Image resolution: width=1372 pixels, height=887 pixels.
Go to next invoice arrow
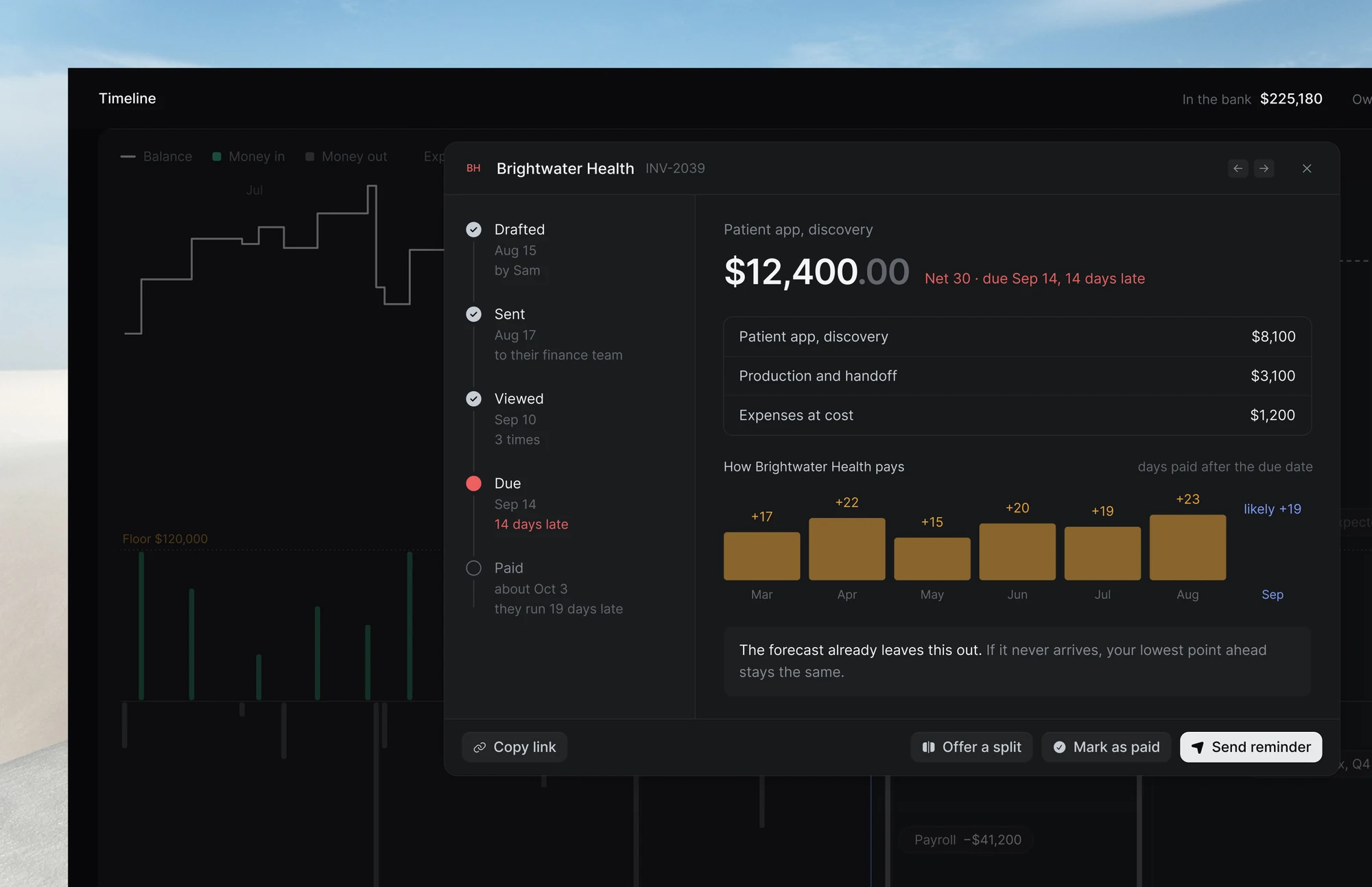tap(1264, 168)
